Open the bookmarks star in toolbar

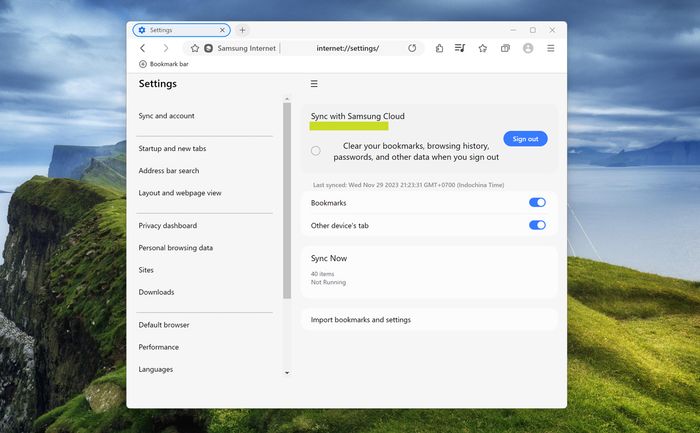pyautogui.click(x=483, y=48)
